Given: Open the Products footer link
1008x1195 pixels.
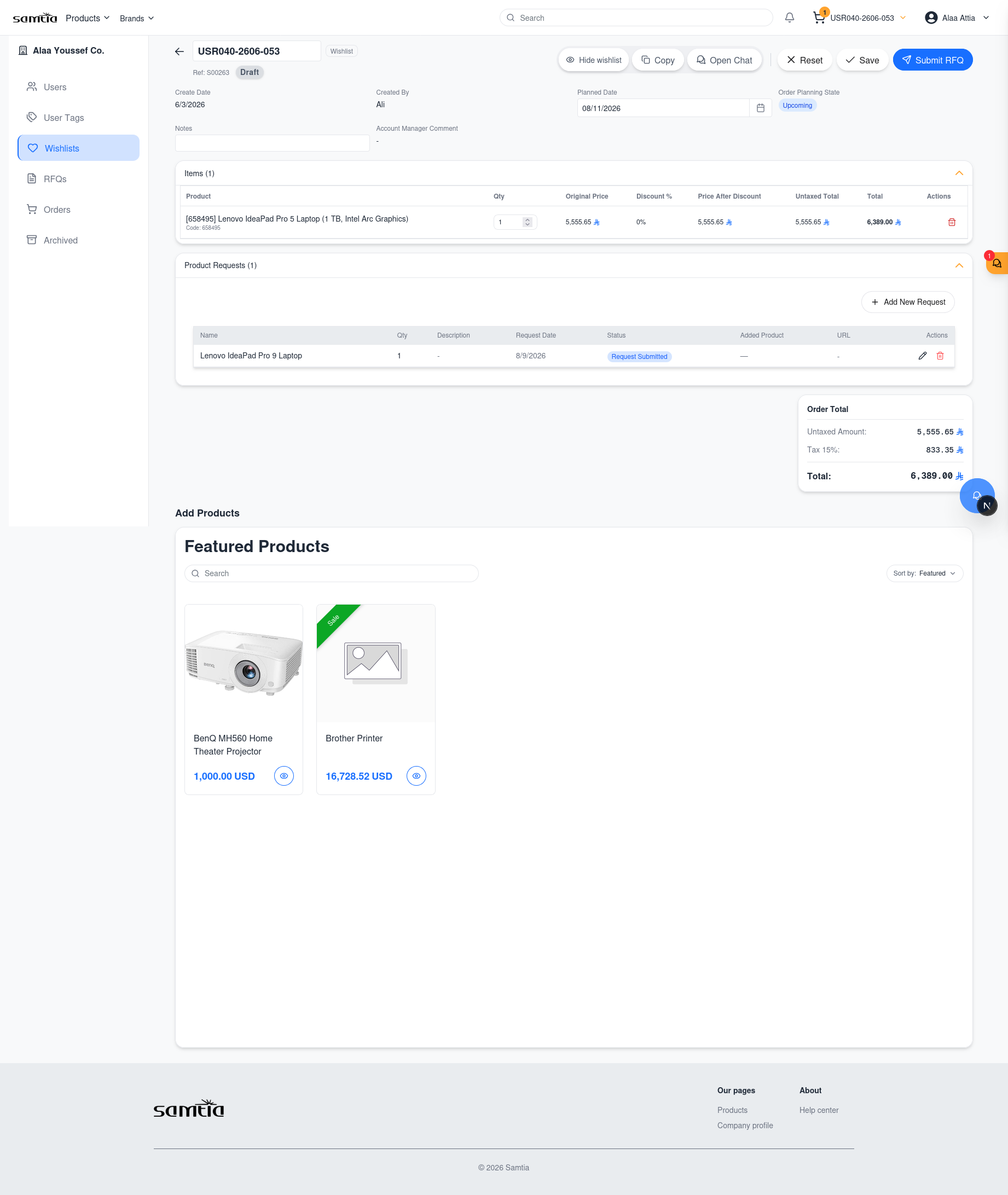Looking at the screenshot, I should [x=732, y=1110].
